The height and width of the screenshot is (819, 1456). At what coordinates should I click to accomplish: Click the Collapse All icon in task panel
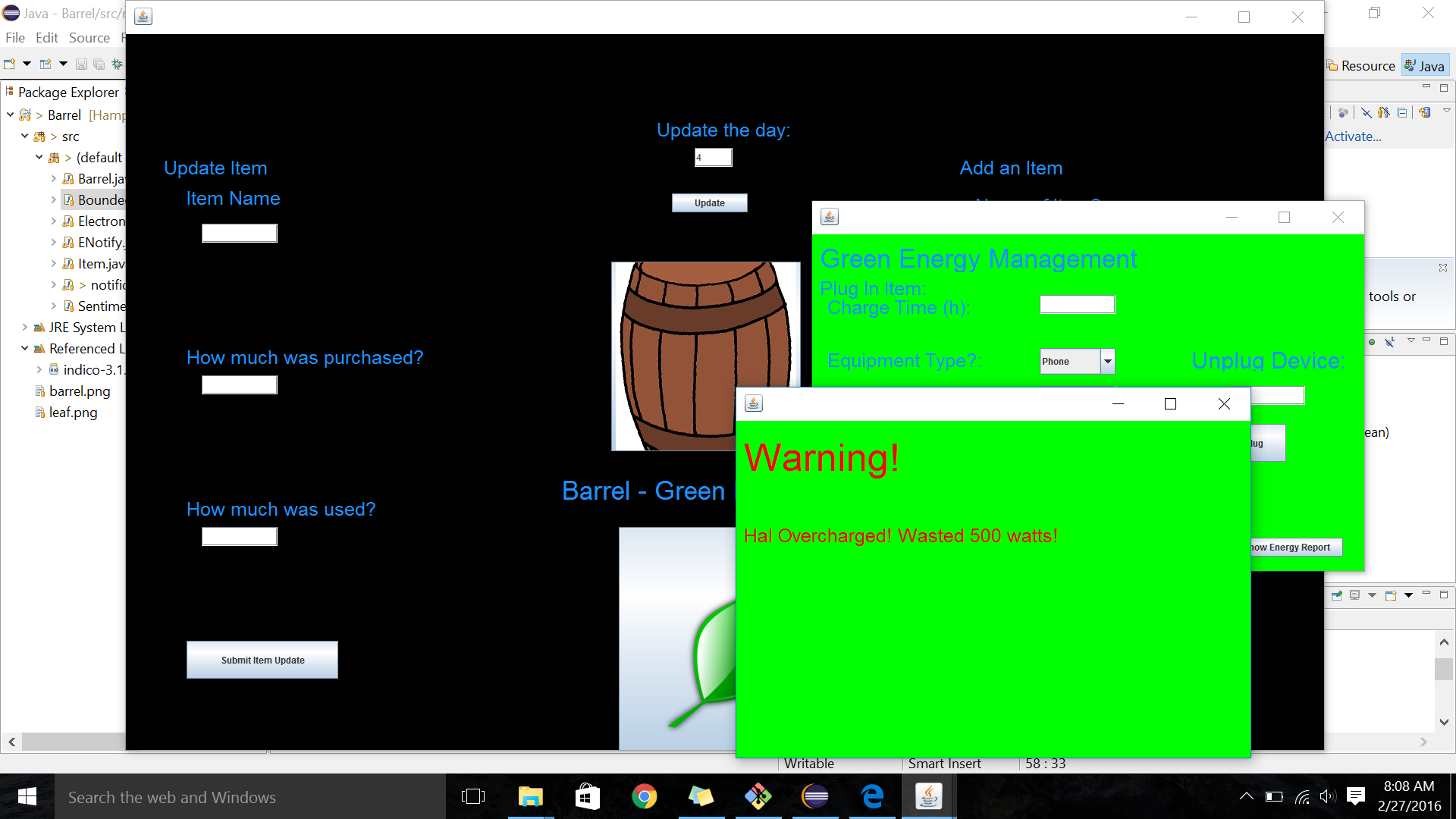1402,113
